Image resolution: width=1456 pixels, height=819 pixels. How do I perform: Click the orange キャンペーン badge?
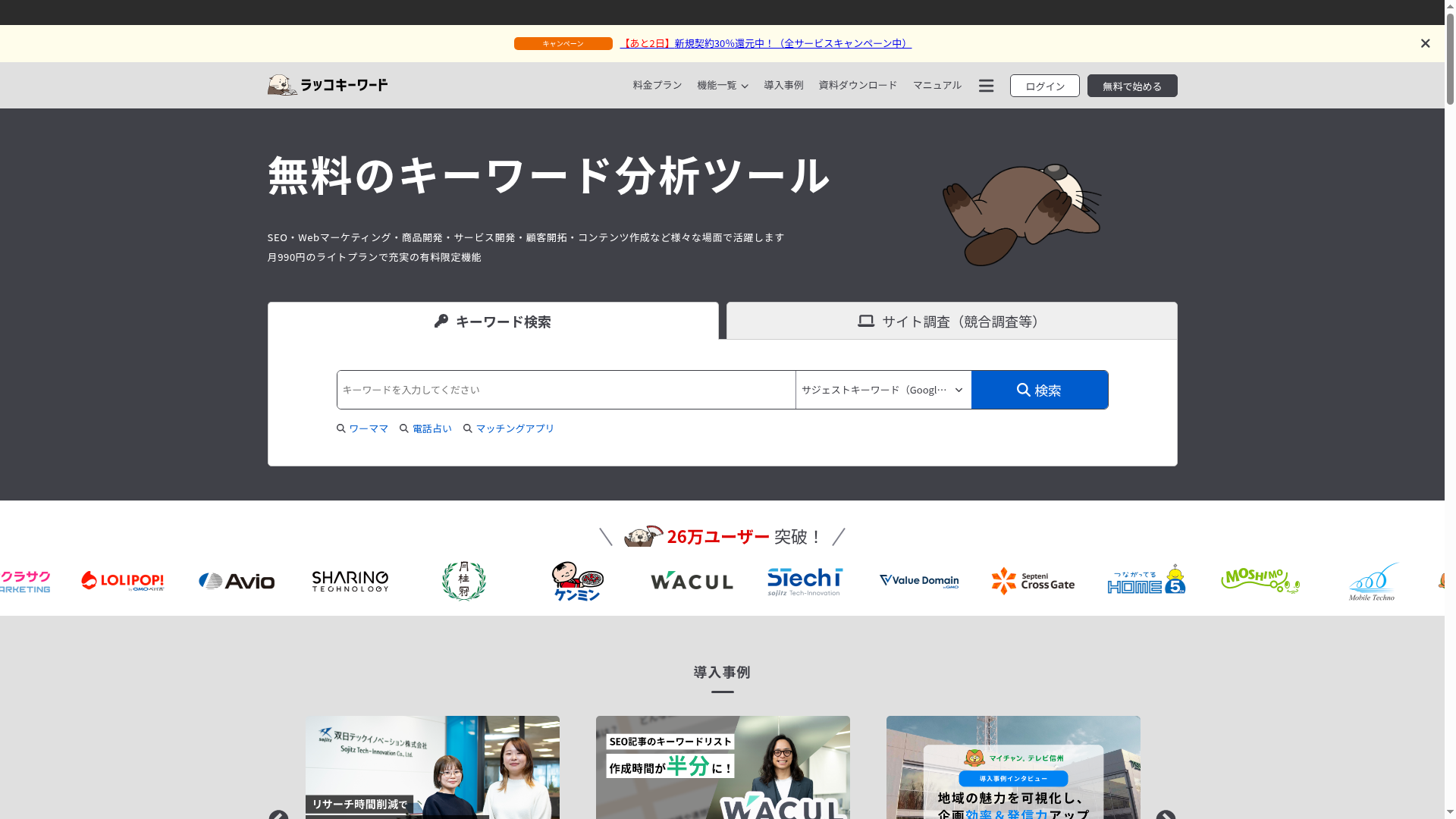click(563, 43)
